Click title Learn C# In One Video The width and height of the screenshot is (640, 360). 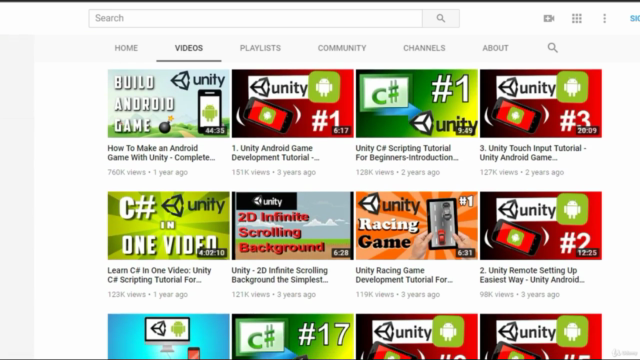point(159,275)
